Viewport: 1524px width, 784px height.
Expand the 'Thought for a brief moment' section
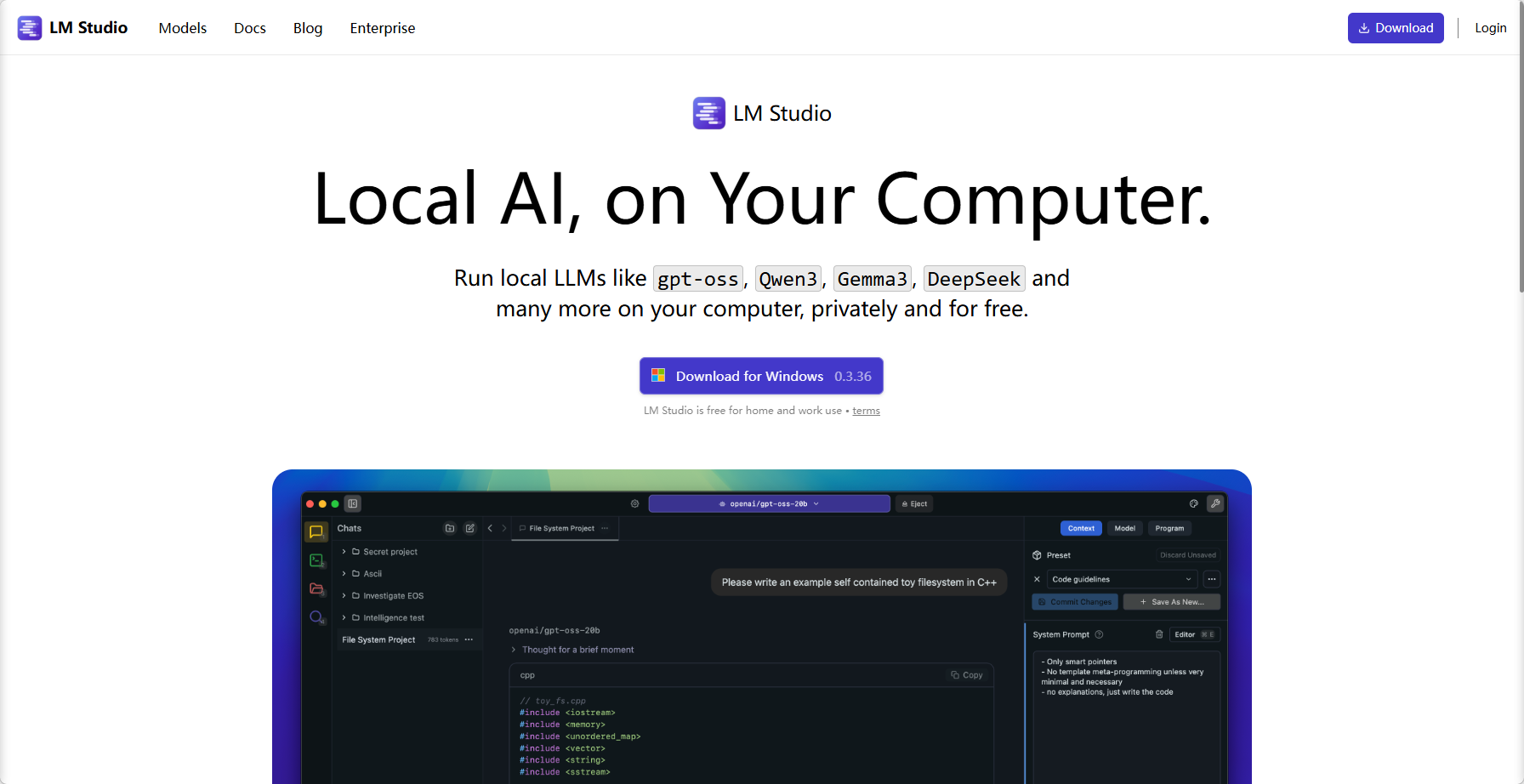(x=572, y=650)
